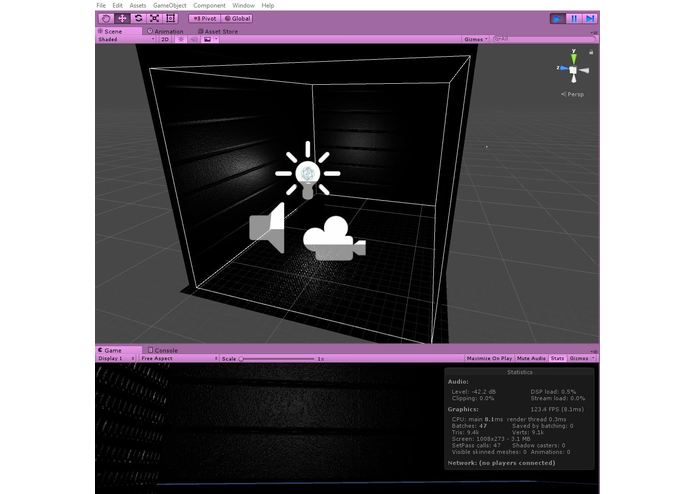Toggle 2D view in Scene
The height and width of the screenshot is (494, 695).
pyautogui.click(x=165, y=39)
